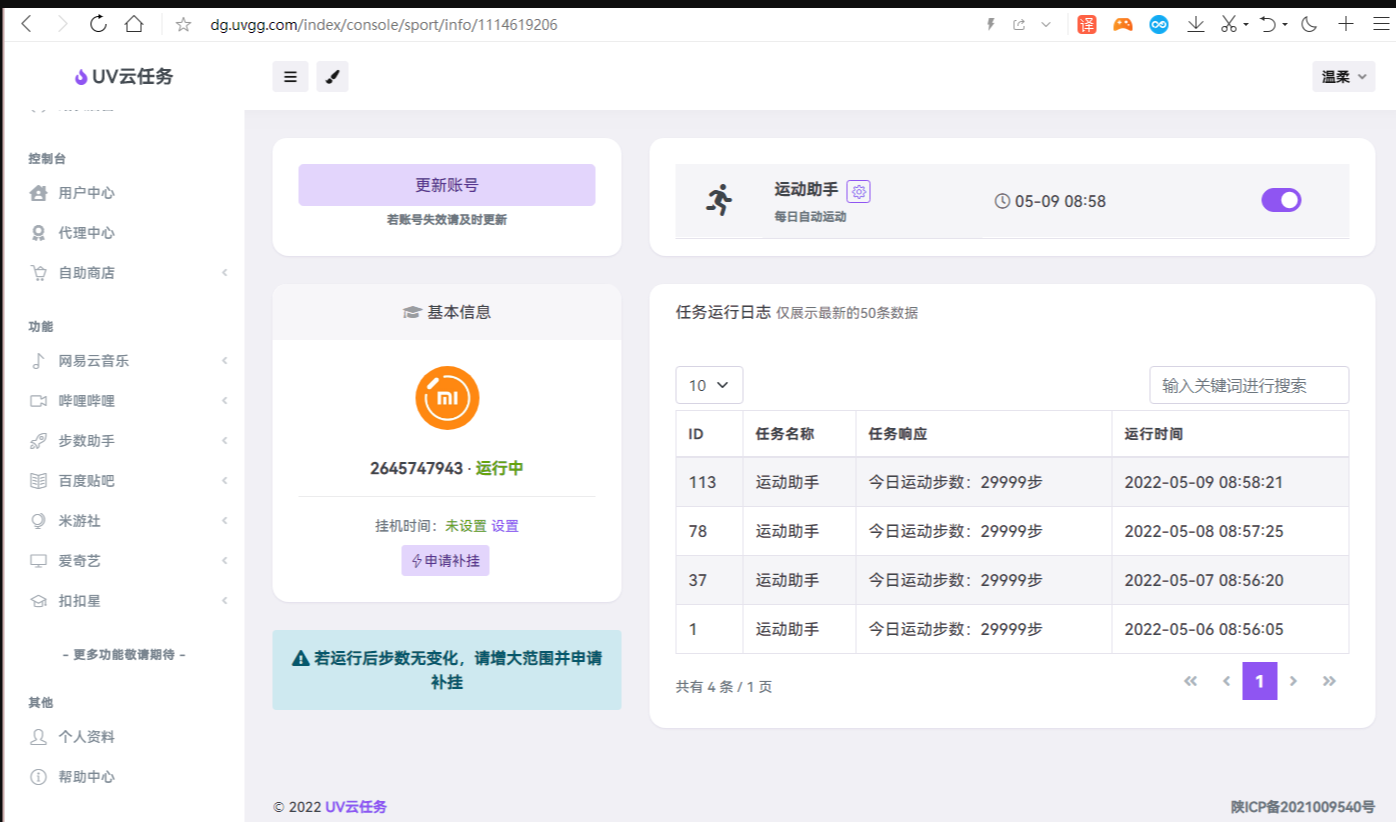This screenshot has width=1396, height=822.
Task: Expand 网易云音乐 in the sidebar
Action: click(128, 361)
